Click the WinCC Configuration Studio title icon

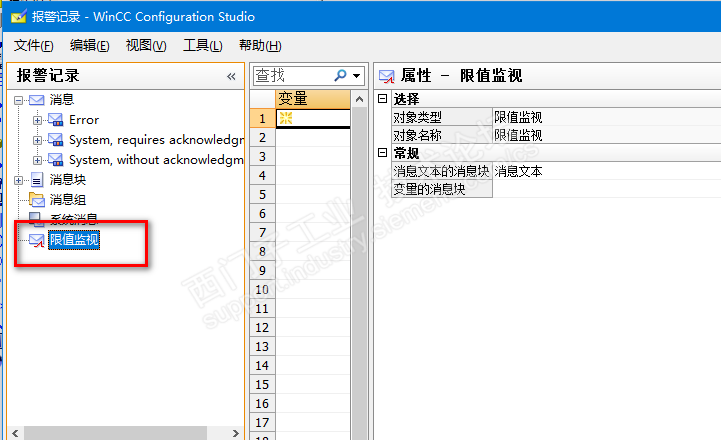pos(18,17)
